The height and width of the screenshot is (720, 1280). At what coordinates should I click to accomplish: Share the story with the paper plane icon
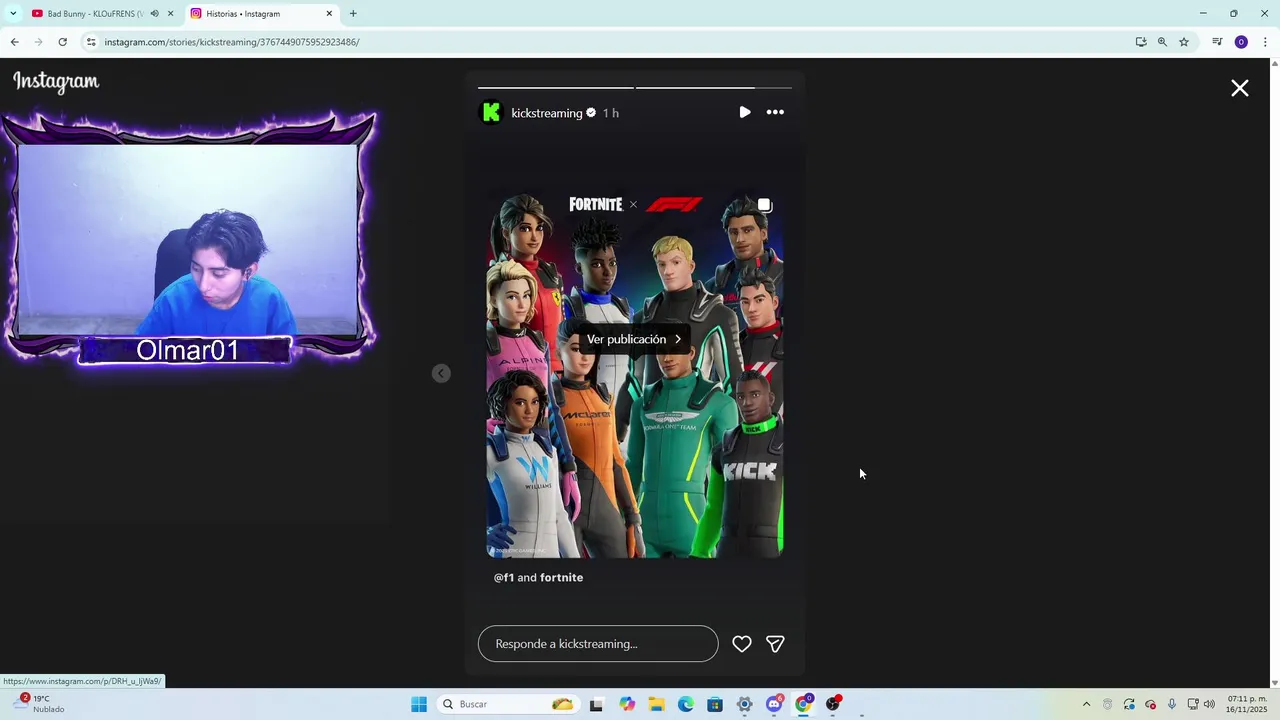775,644
